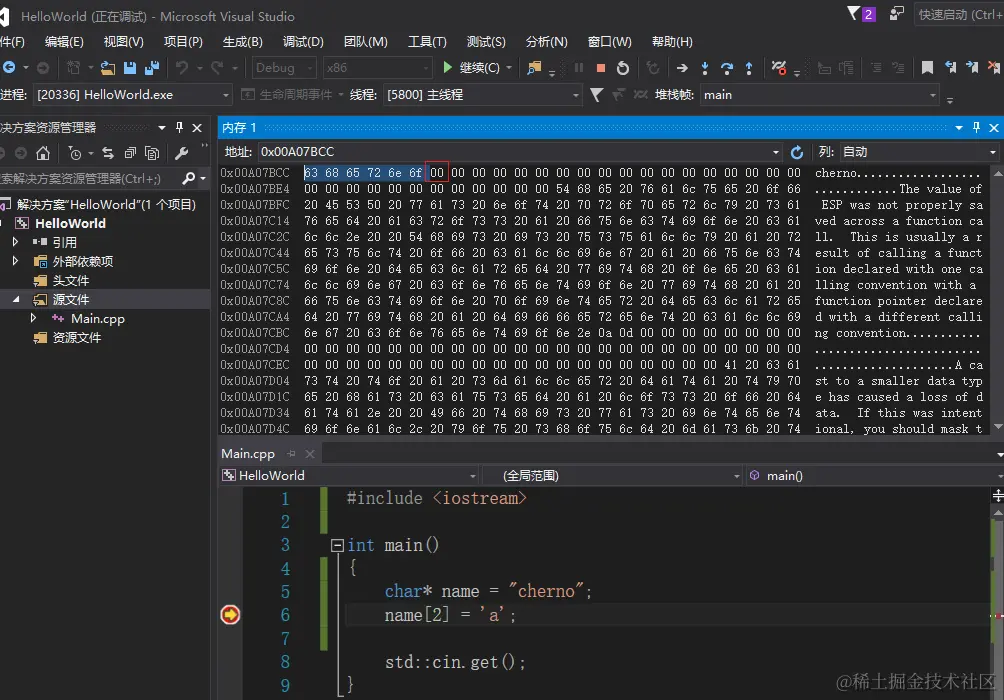This screenshot has width=1004, height=700.
Task: Select Main.cpp in the solution tree
Action: pos(97,318)
